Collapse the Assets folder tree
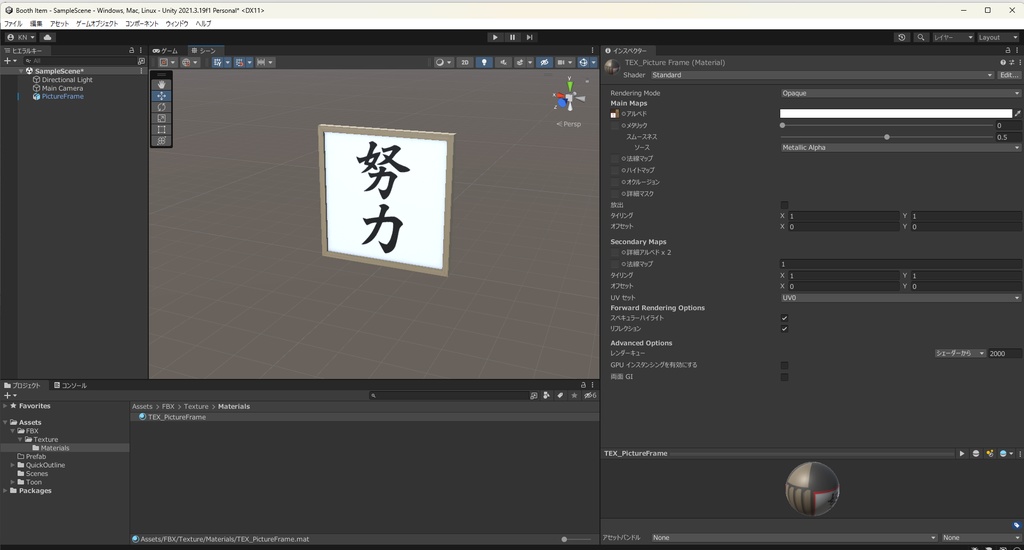Image resolution: width=1024 pixels, height=550 pixels. (5, 423)
